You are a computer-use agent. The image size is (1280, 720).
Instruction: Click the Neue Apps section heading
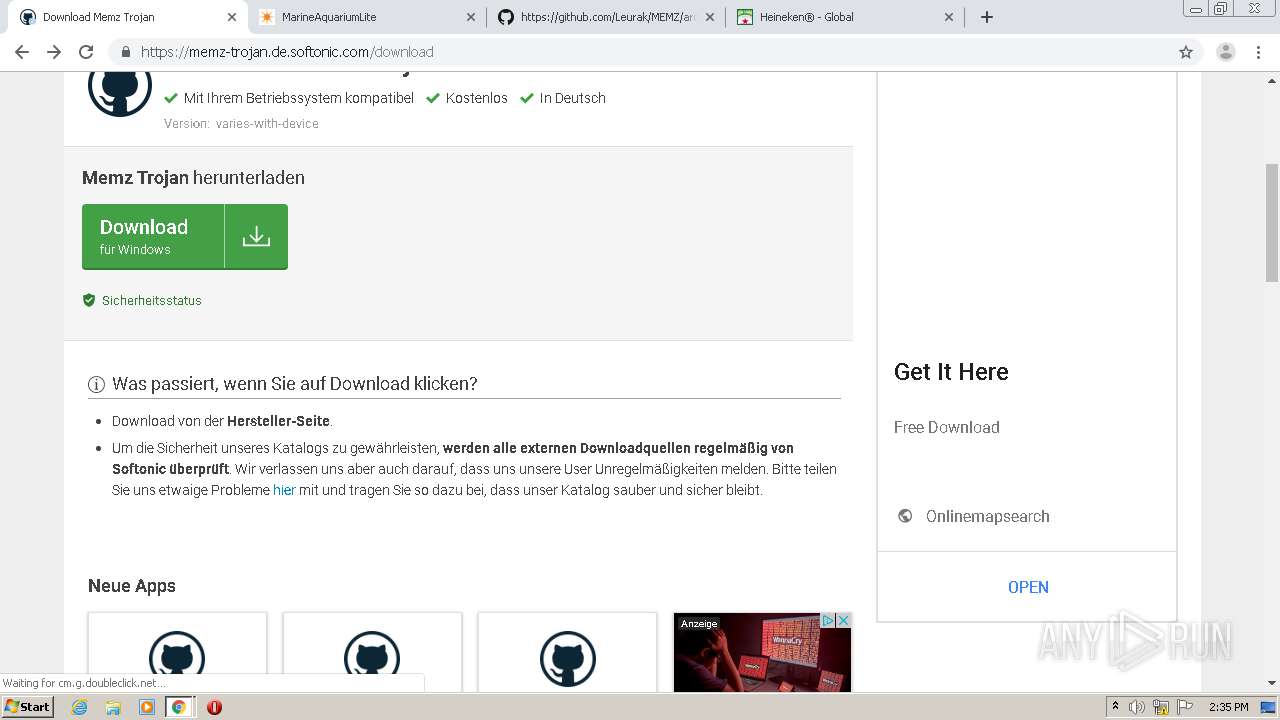pyautogui.click(x=132, y=586)
